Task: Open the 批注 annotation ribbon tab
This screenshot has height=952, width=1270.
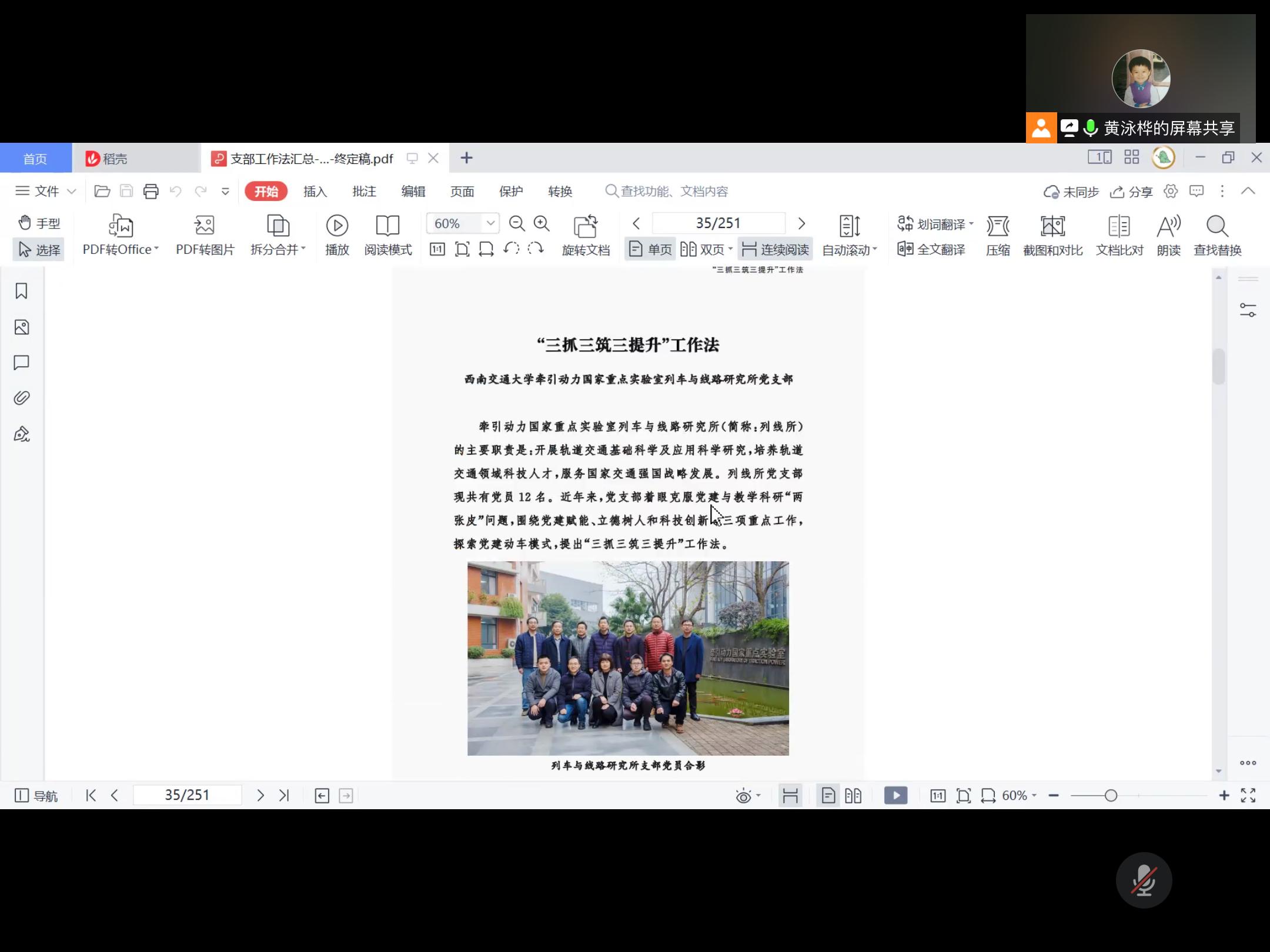Action: [364, 192]
